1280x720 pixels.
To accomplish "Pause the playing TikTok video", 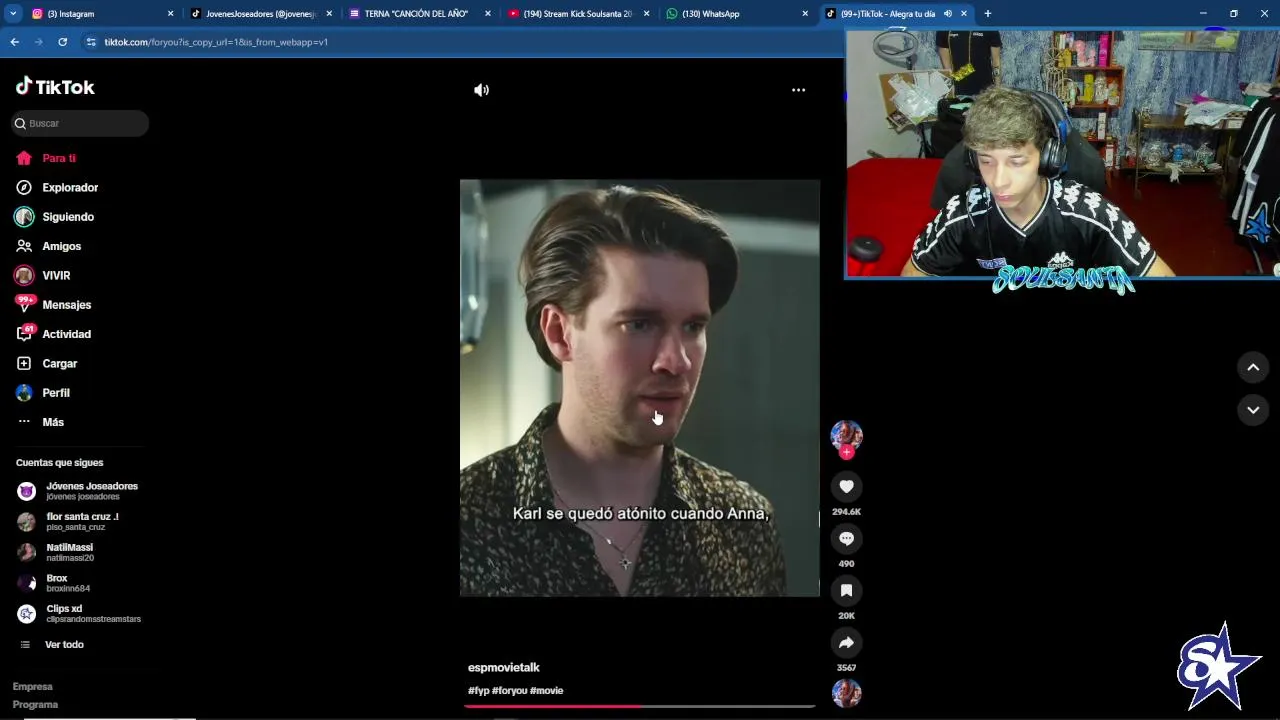I will tap(640, 388).
